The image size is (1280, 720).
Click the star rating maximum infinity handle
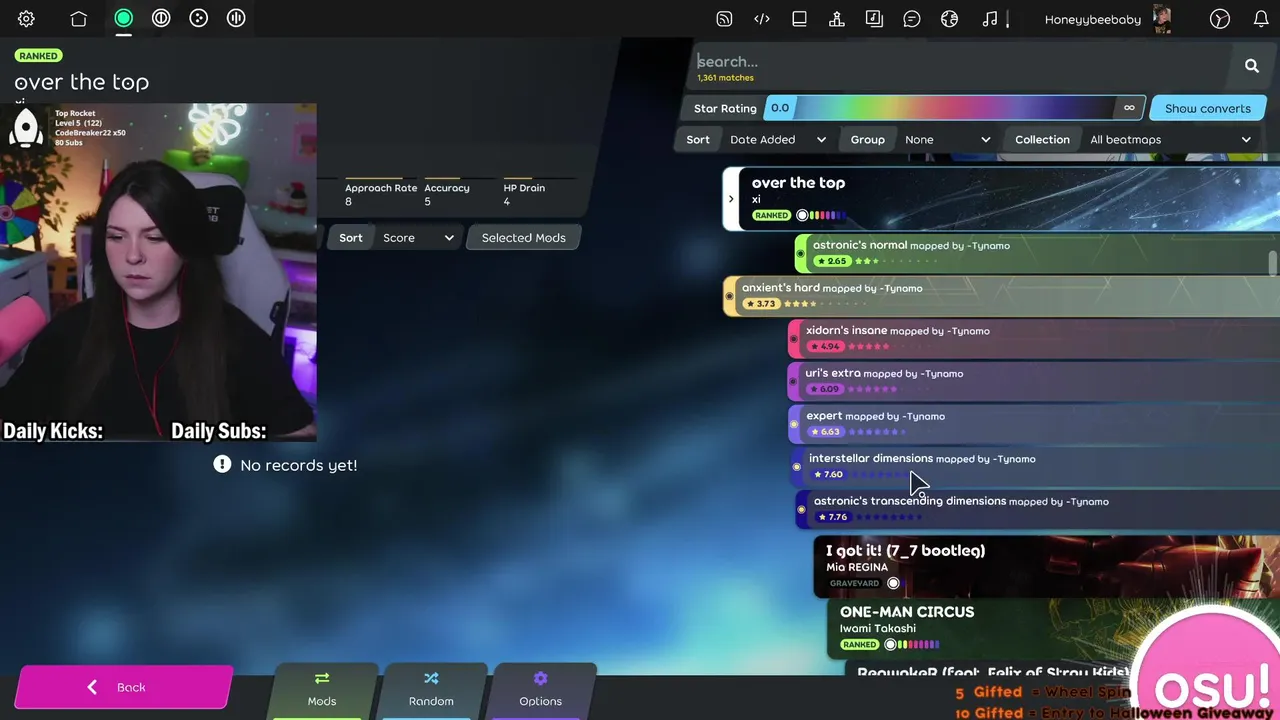point(1129,108)
